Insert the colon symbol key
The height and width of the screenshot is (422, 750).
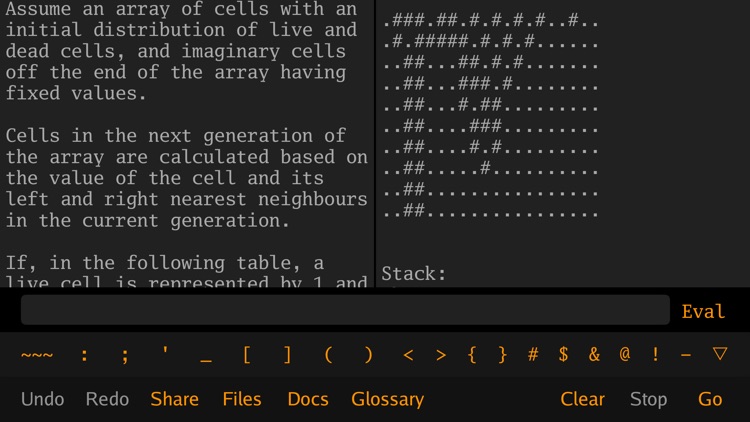click(x=84, y=355)
